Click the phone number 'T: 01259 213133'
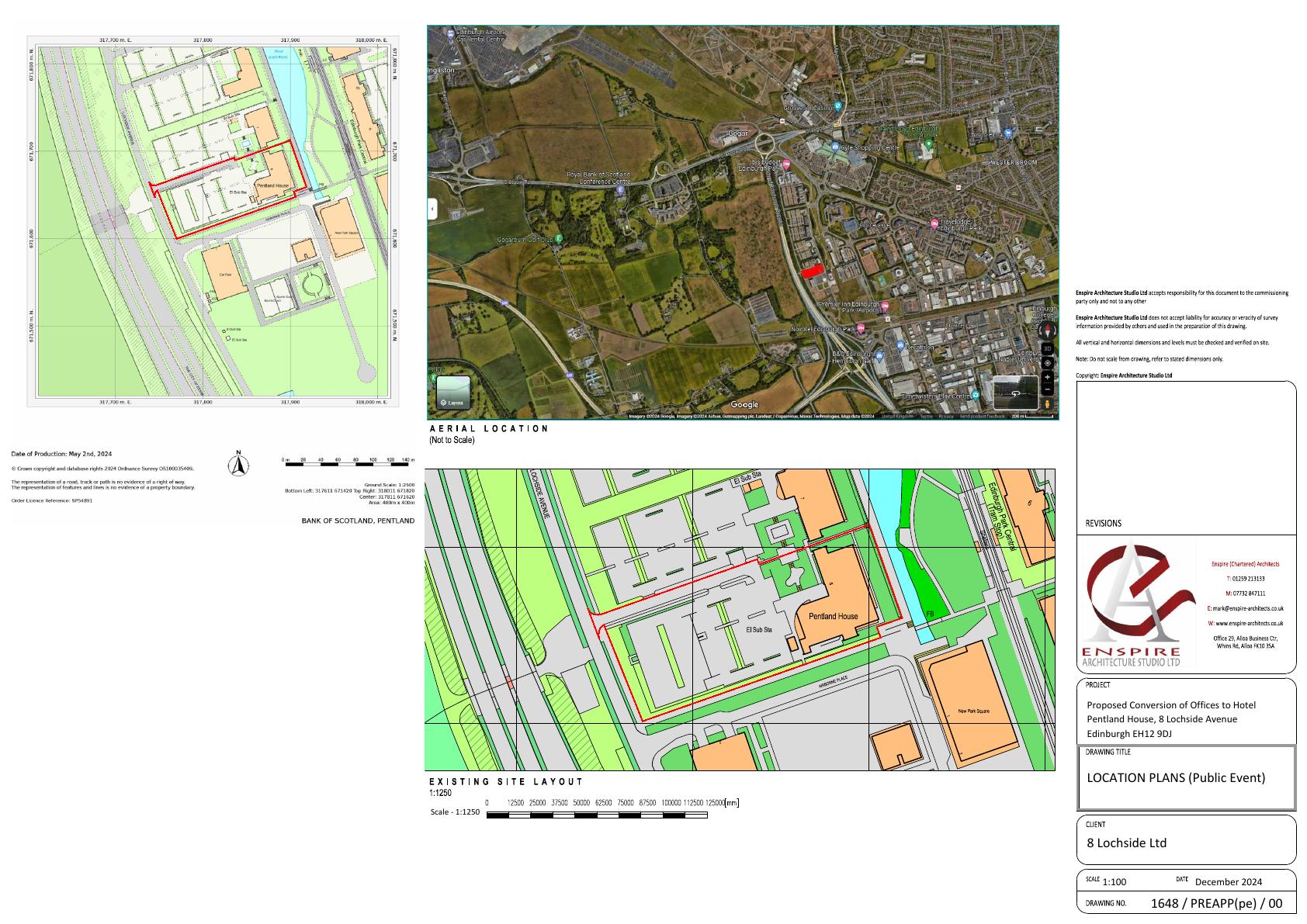This screenshot has width=1307, height=924. [1246, 579]
